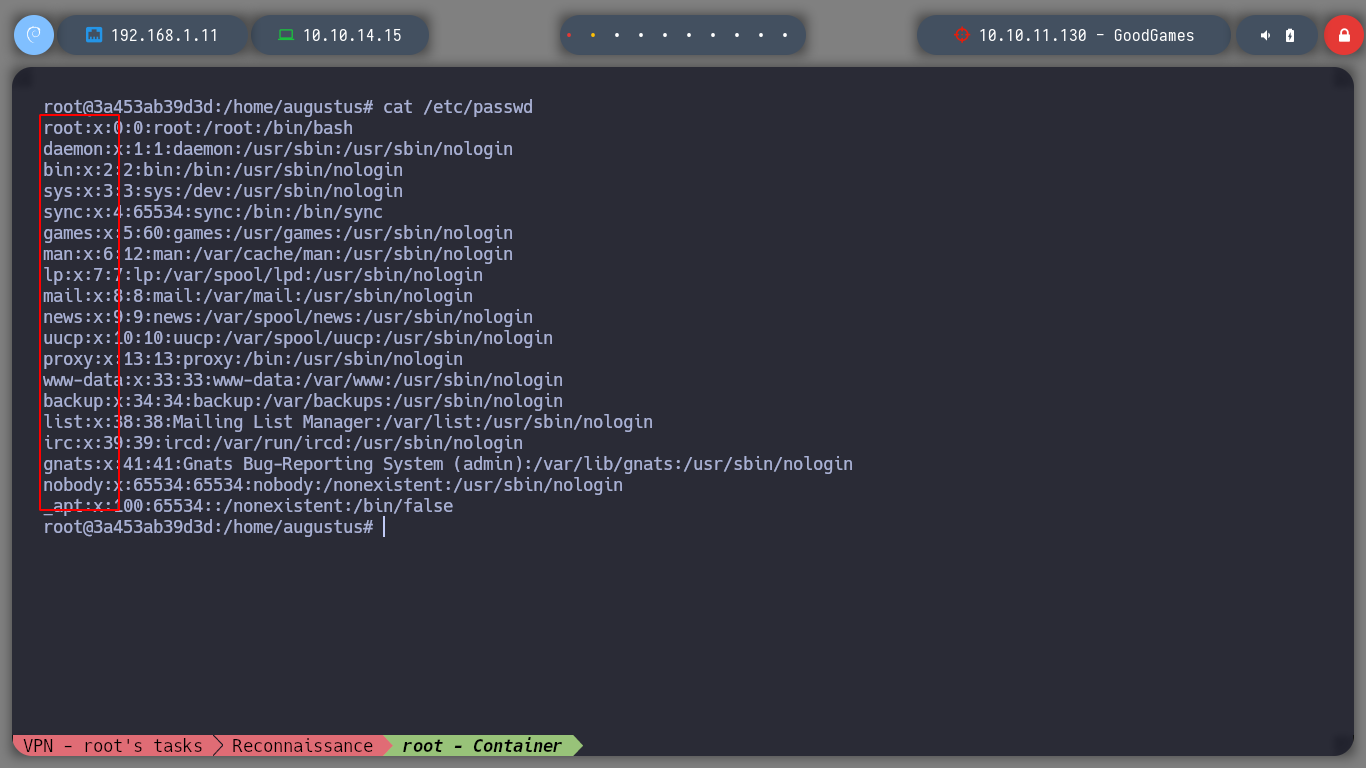1366x768 pixels.
Task: Switch to the red first workspace dot
Action: 569,35
